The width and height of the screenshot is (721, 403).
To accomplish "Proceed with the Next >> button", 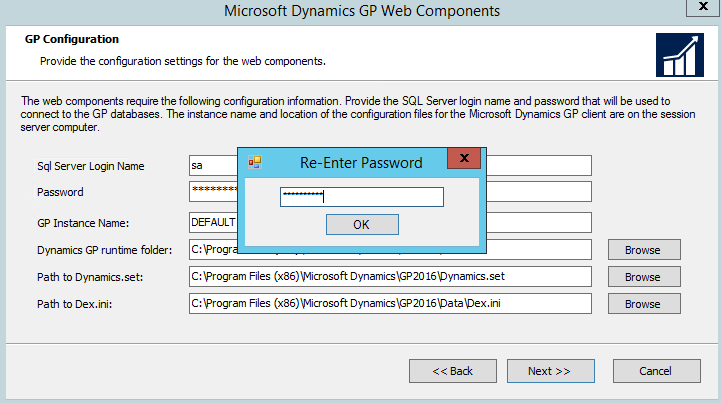I will point(549,371).
